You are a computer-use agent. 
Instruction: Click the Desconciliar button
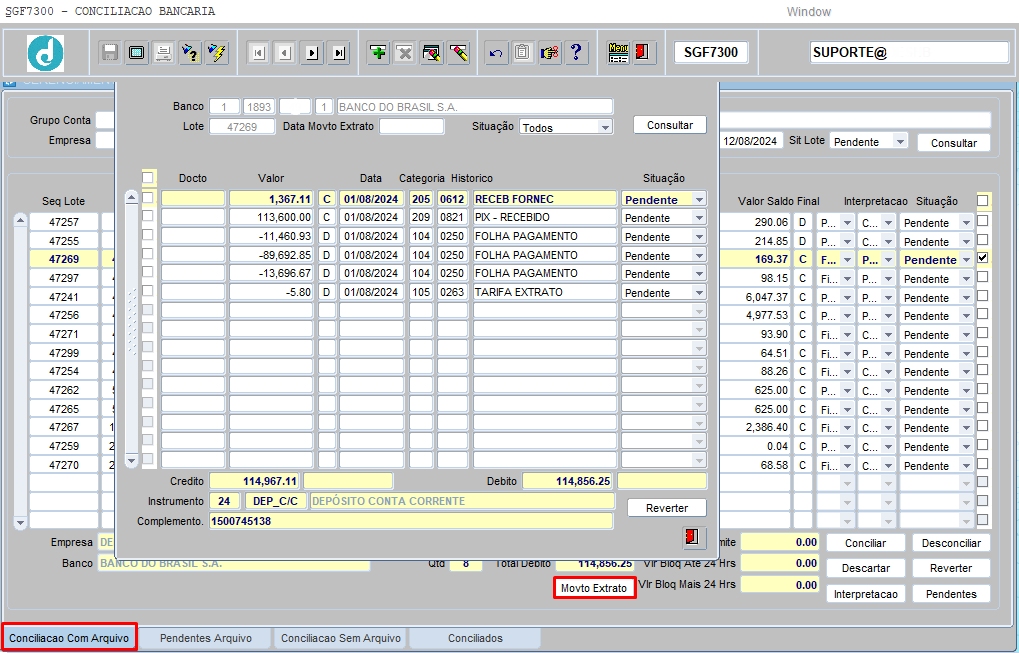(951, 543)
